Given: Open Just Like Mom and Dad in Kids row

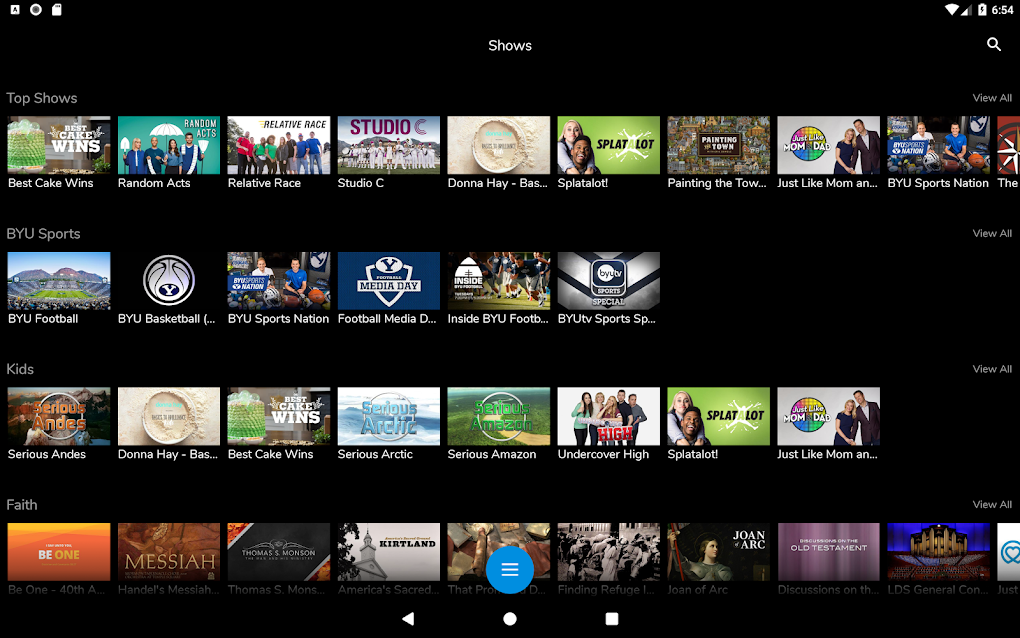Looking at the screenshot, I should [x=828, y=416].
